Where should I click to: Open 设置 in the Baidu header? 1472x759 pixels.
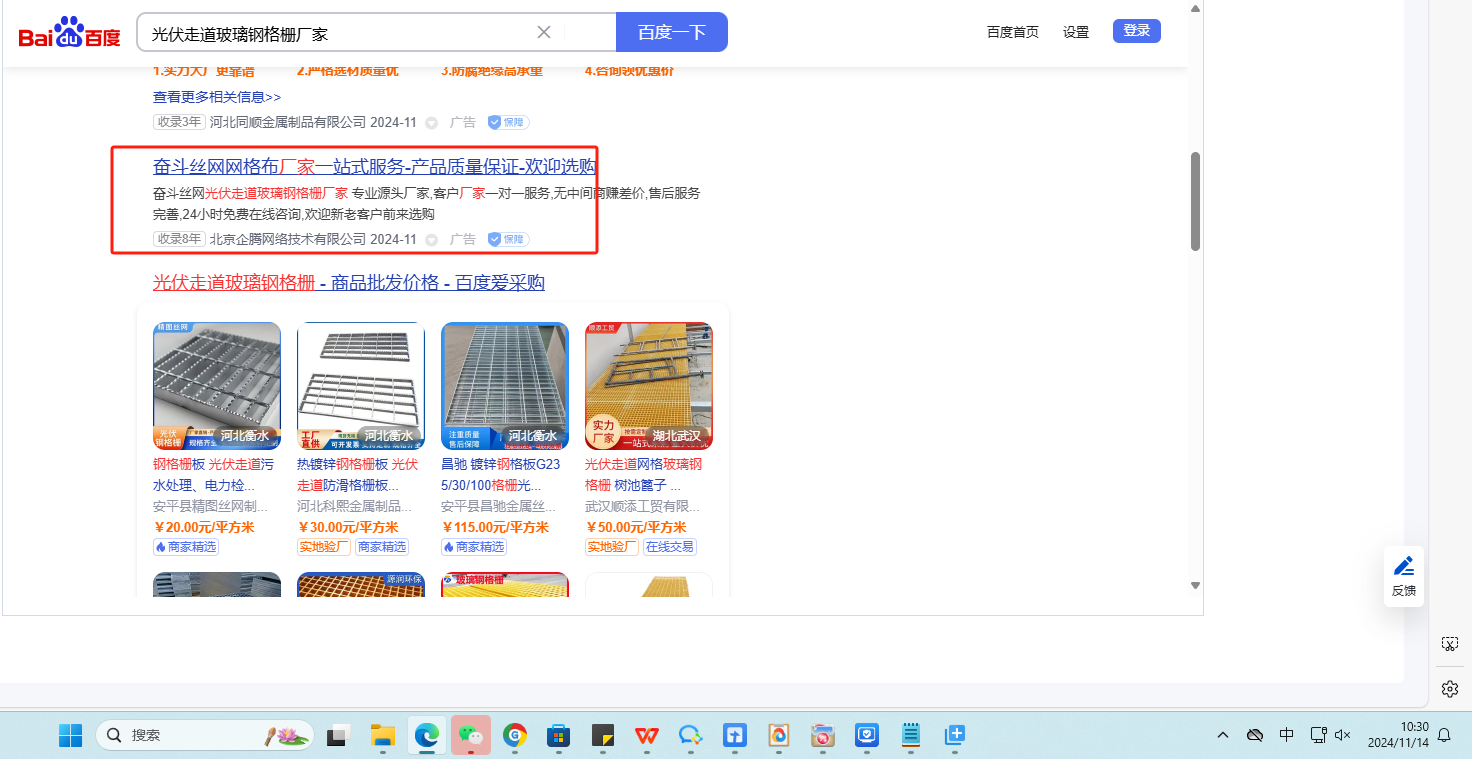pyautogui.click(x=1076, y=32)
